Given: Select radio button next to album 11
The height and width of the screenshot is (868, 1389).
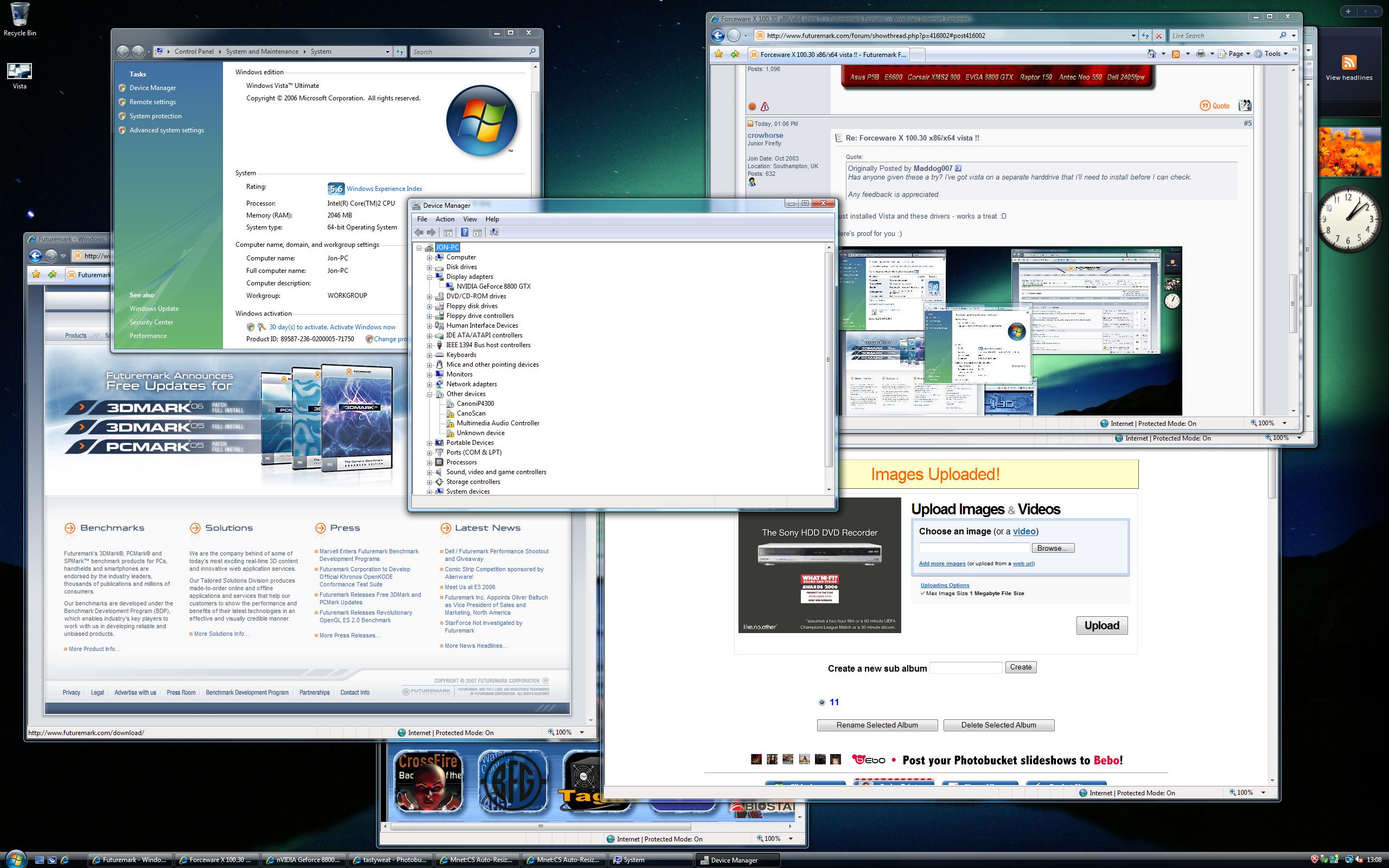Looking at the screenshot, I should tap(822, 702).
